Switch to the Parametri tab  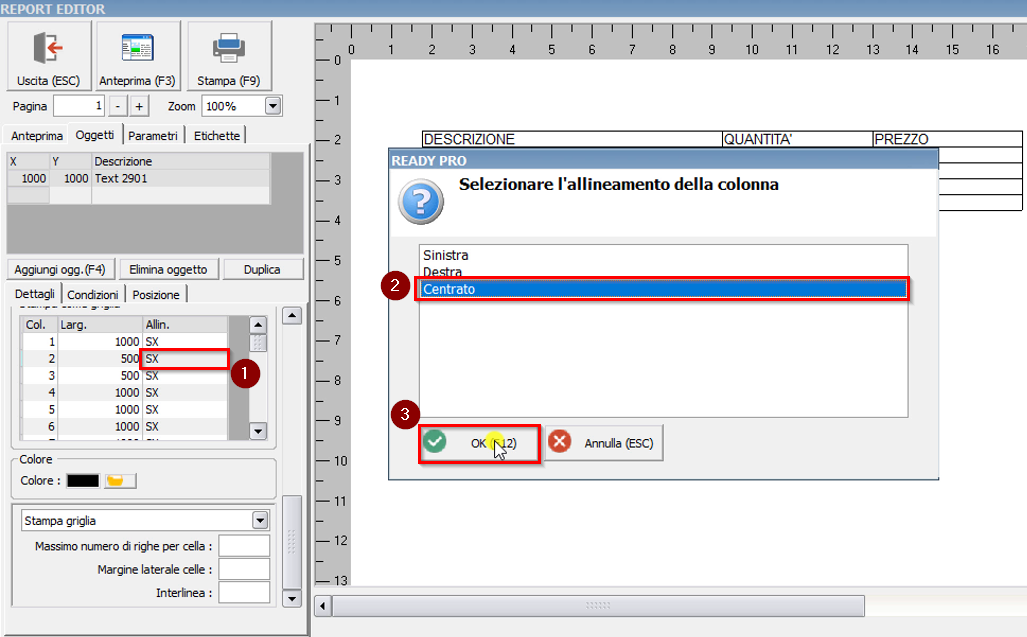pyautogui.click(x=154, y=135)
